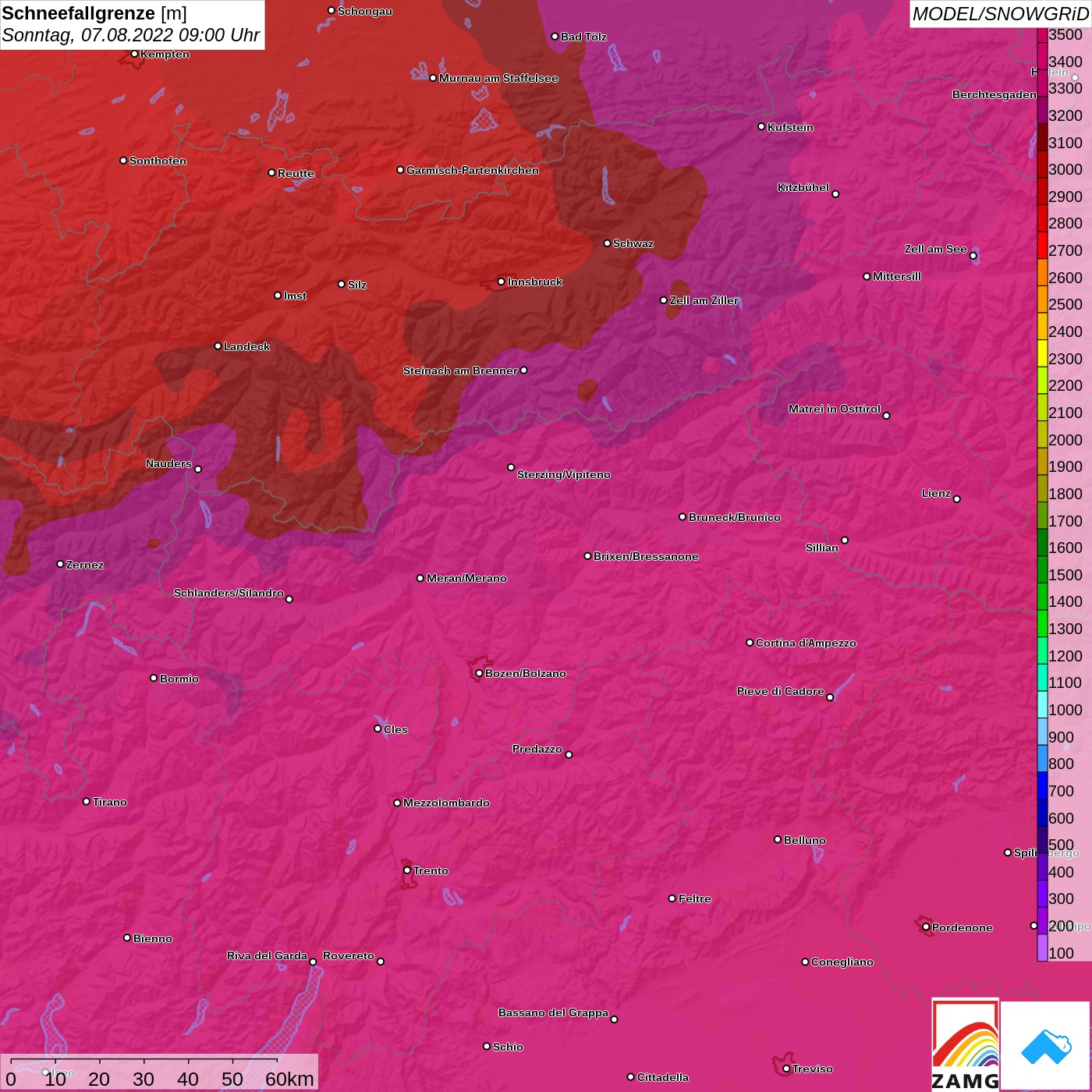
Task: Click the Riva del Garda label
Action: (x=267, y=955)
